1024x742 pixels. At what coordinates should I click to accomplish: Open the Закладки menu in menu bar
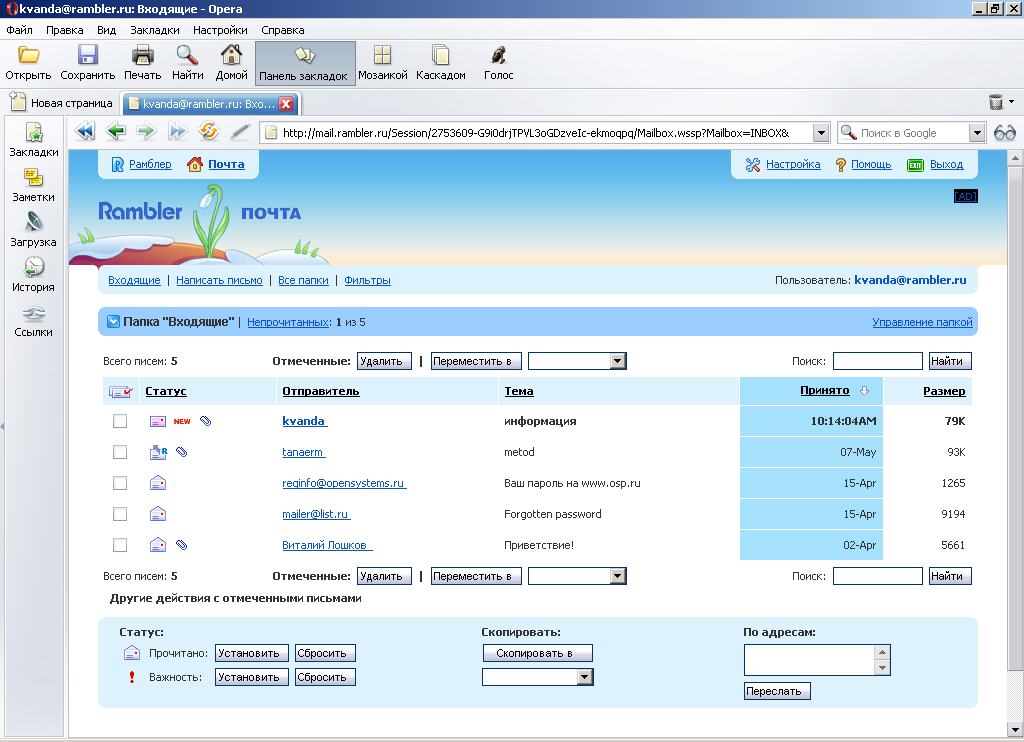(155, 30)
